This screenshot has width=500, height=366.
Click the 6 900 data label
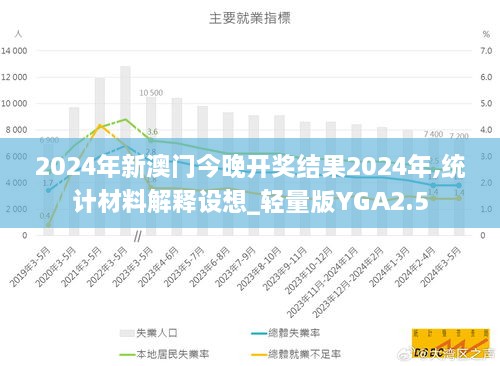49,140
